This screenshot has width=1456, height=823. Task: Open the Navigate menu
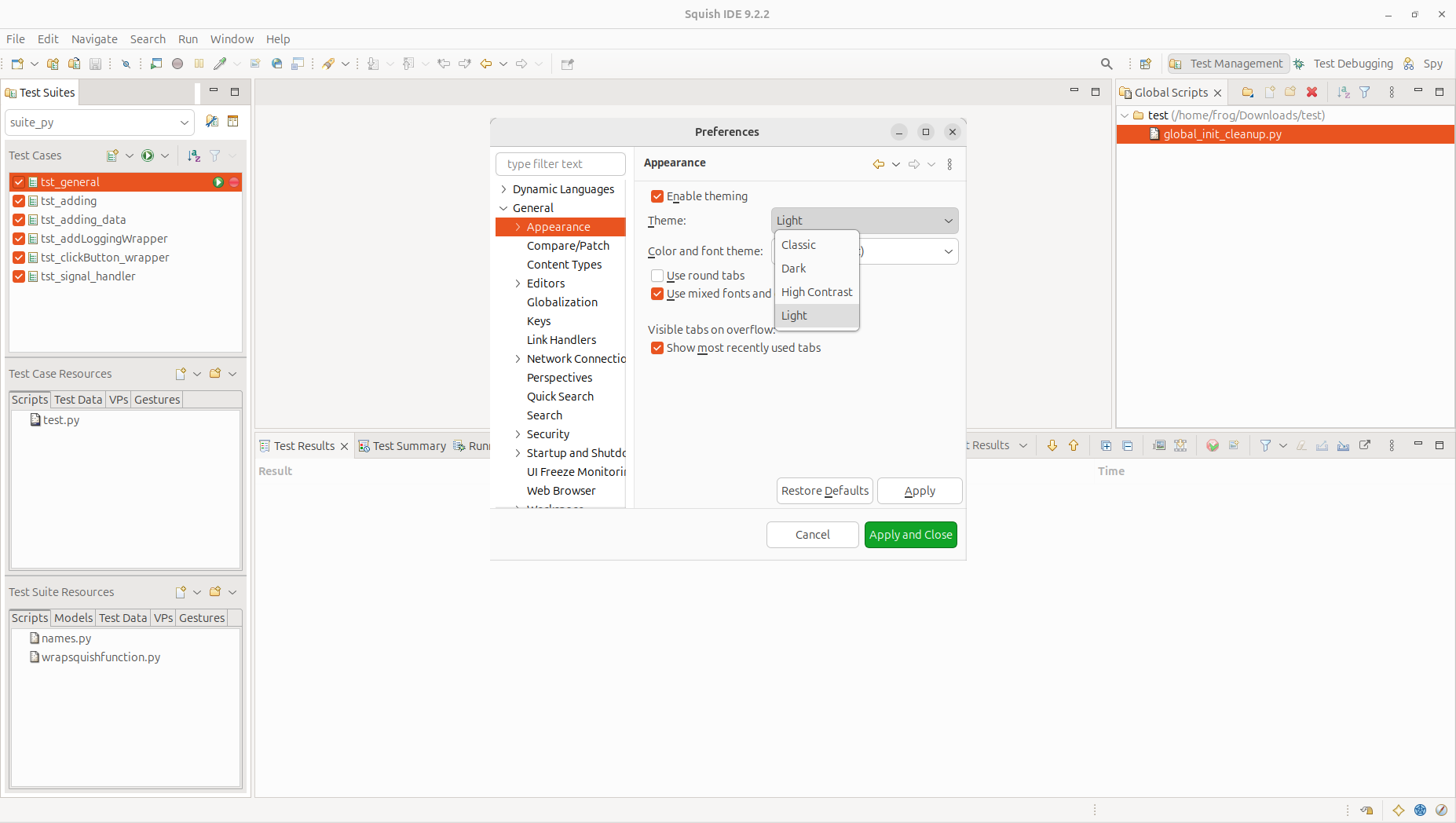(94, 39)
